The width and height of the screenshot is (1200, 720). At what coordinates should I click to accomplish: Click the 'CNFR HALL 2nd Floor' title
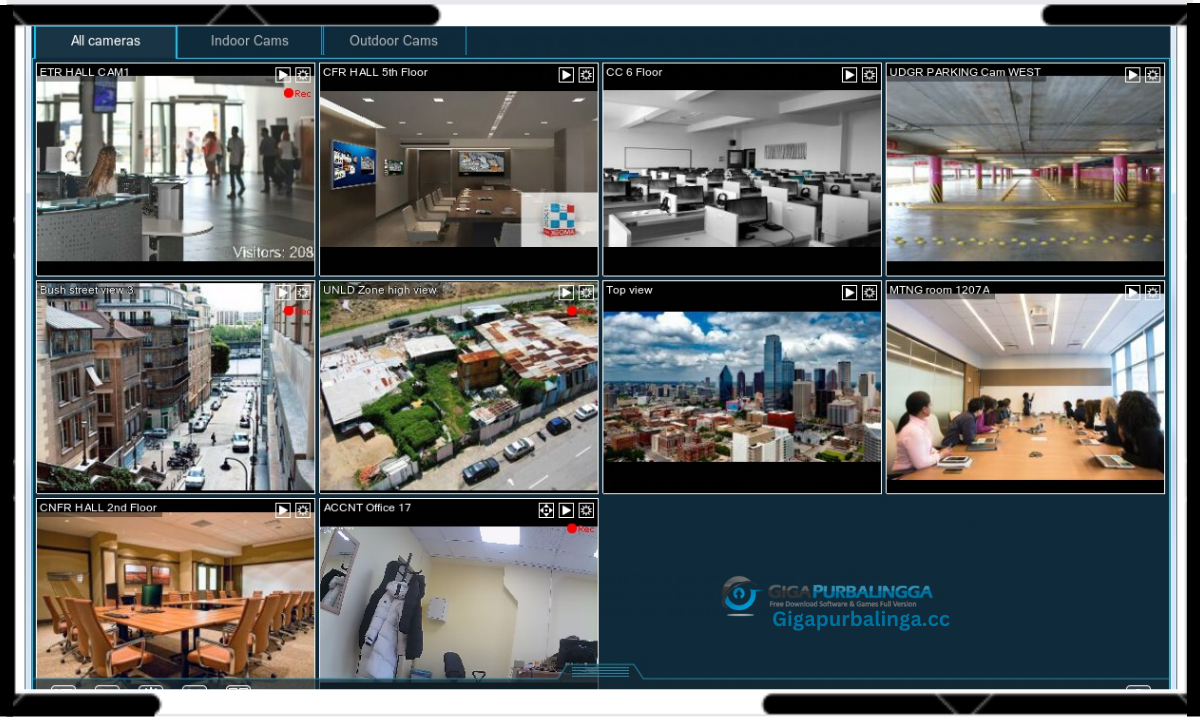pyautogui.click(x=98, y=508)
